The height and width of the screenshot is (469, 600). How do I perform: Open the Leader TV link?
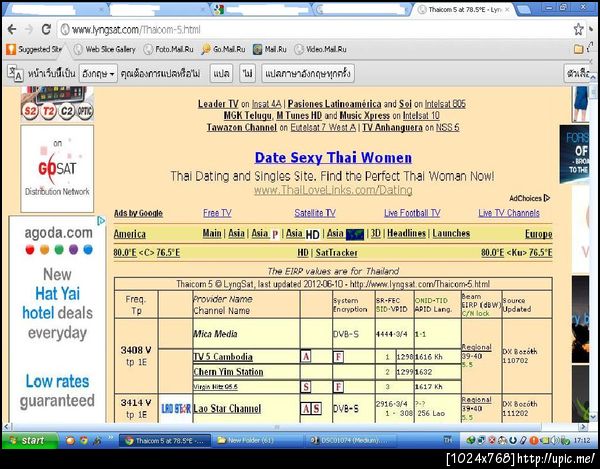pos(218,104)
